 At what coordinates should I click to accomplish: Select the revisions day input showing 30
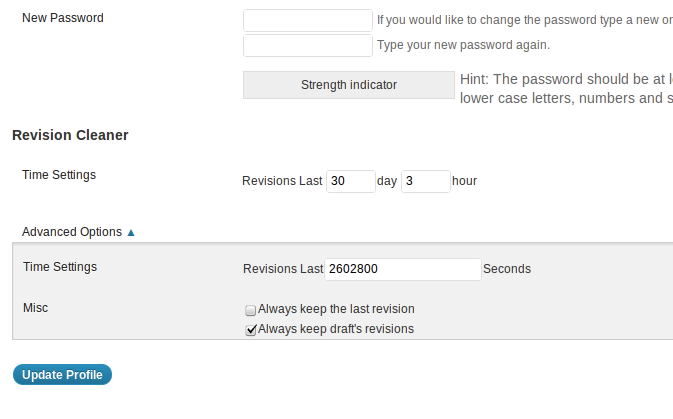350,181
